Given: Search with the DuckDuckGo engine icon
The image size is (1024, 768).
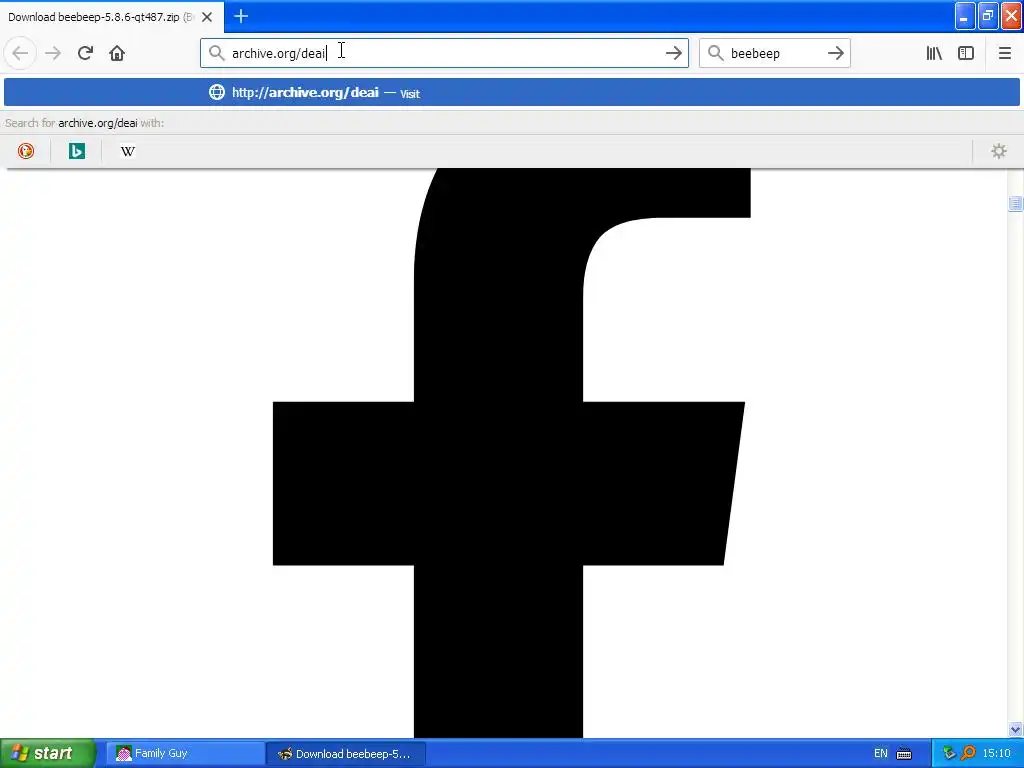Looking at the screenshot, I should click(x=25, y=152).
